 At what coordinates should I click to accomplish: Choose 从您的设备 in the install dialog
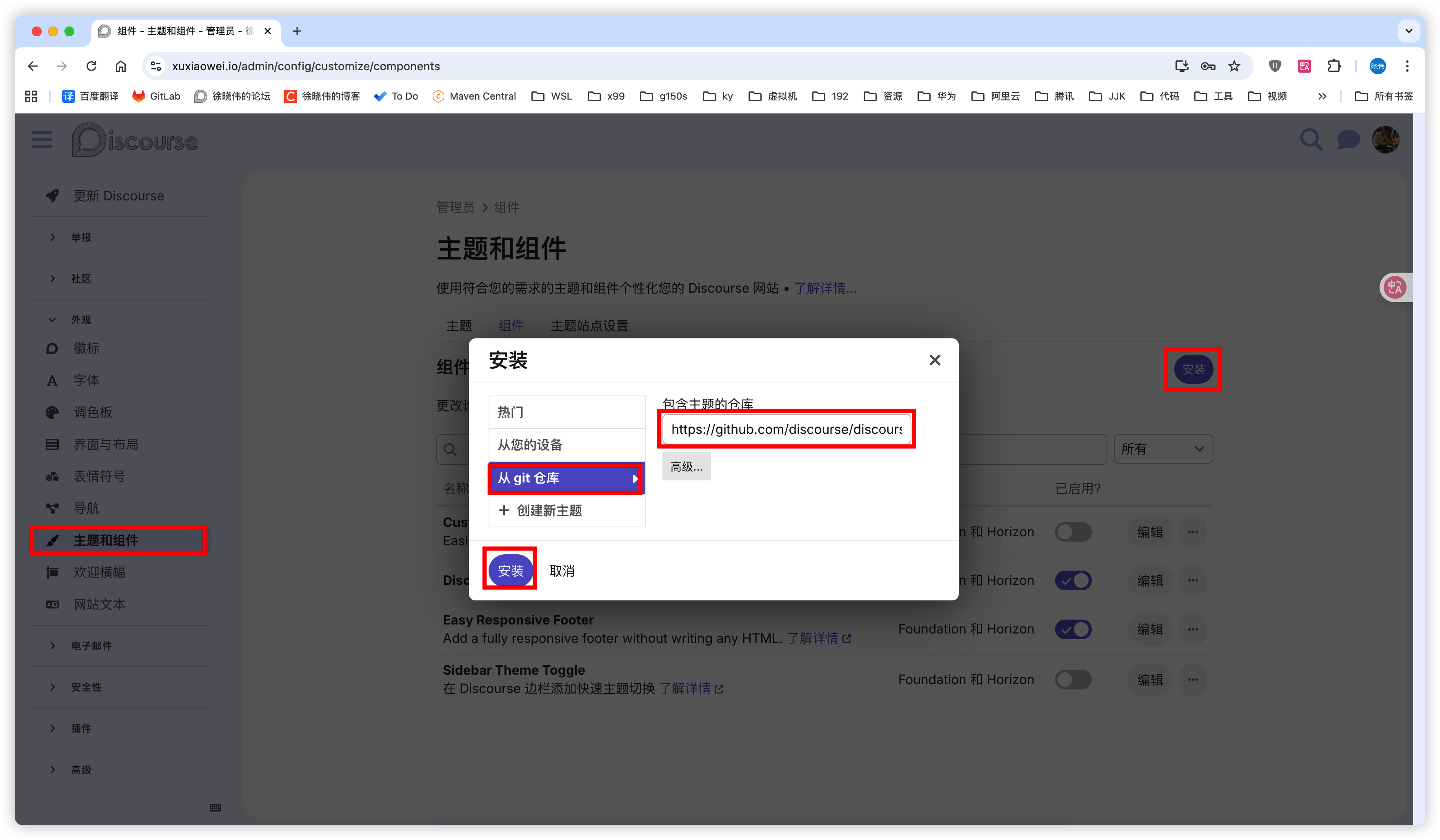tap(566, 444)
